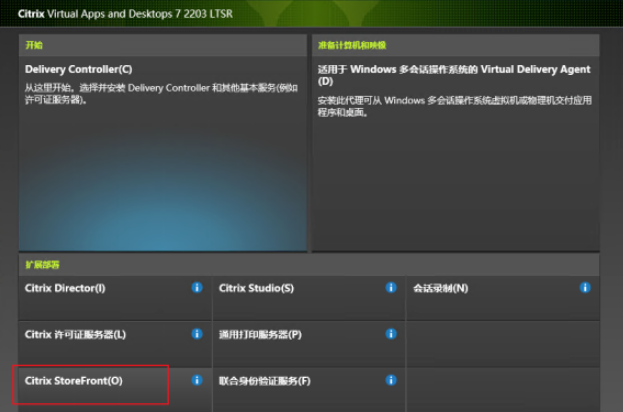623x412 pixels.
Task: Pick Citrix 许可证服务器(L)
Action: [x=76, y=334]
